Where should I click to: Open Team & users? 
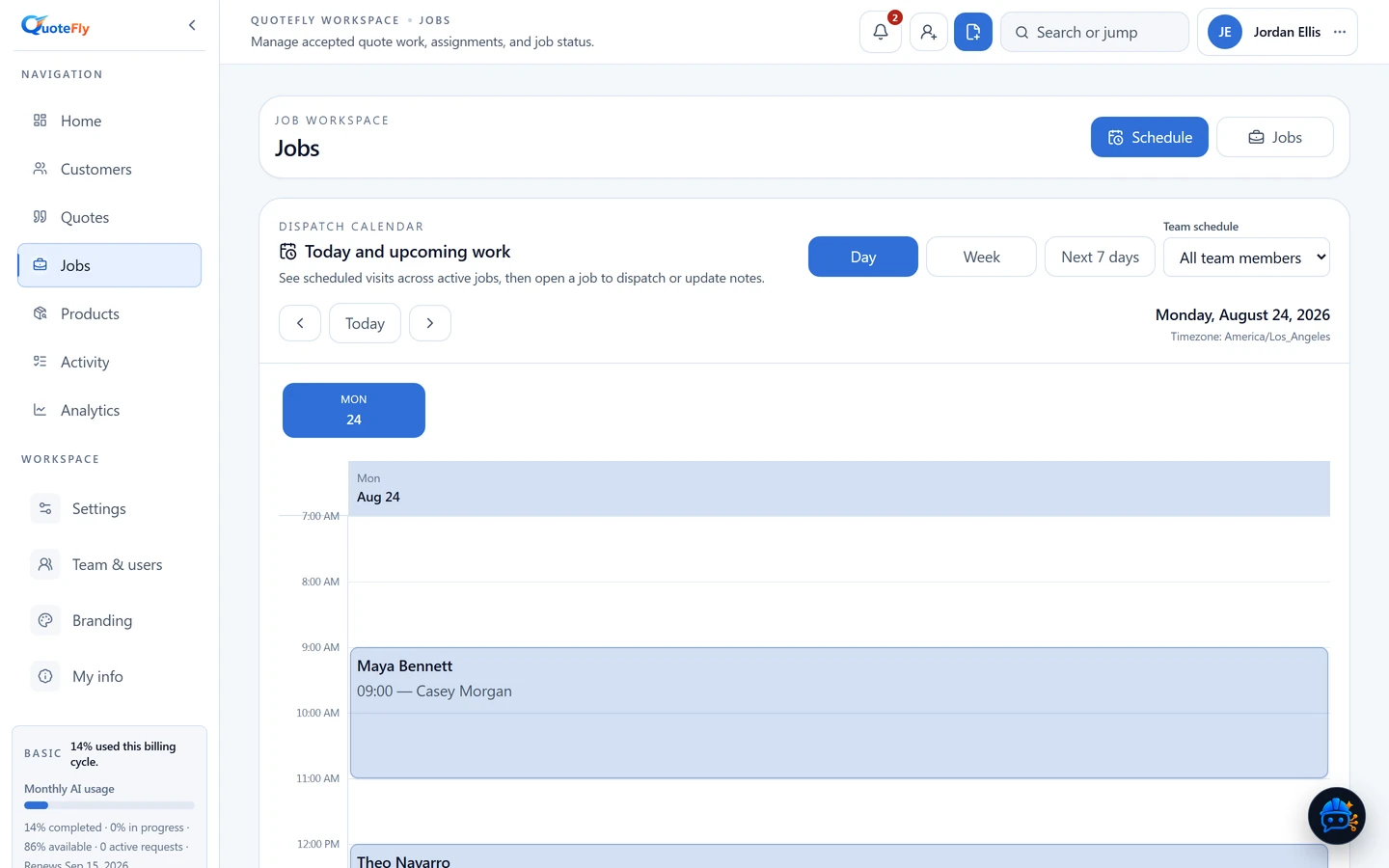pyautogui.click(x=109, y=564)
